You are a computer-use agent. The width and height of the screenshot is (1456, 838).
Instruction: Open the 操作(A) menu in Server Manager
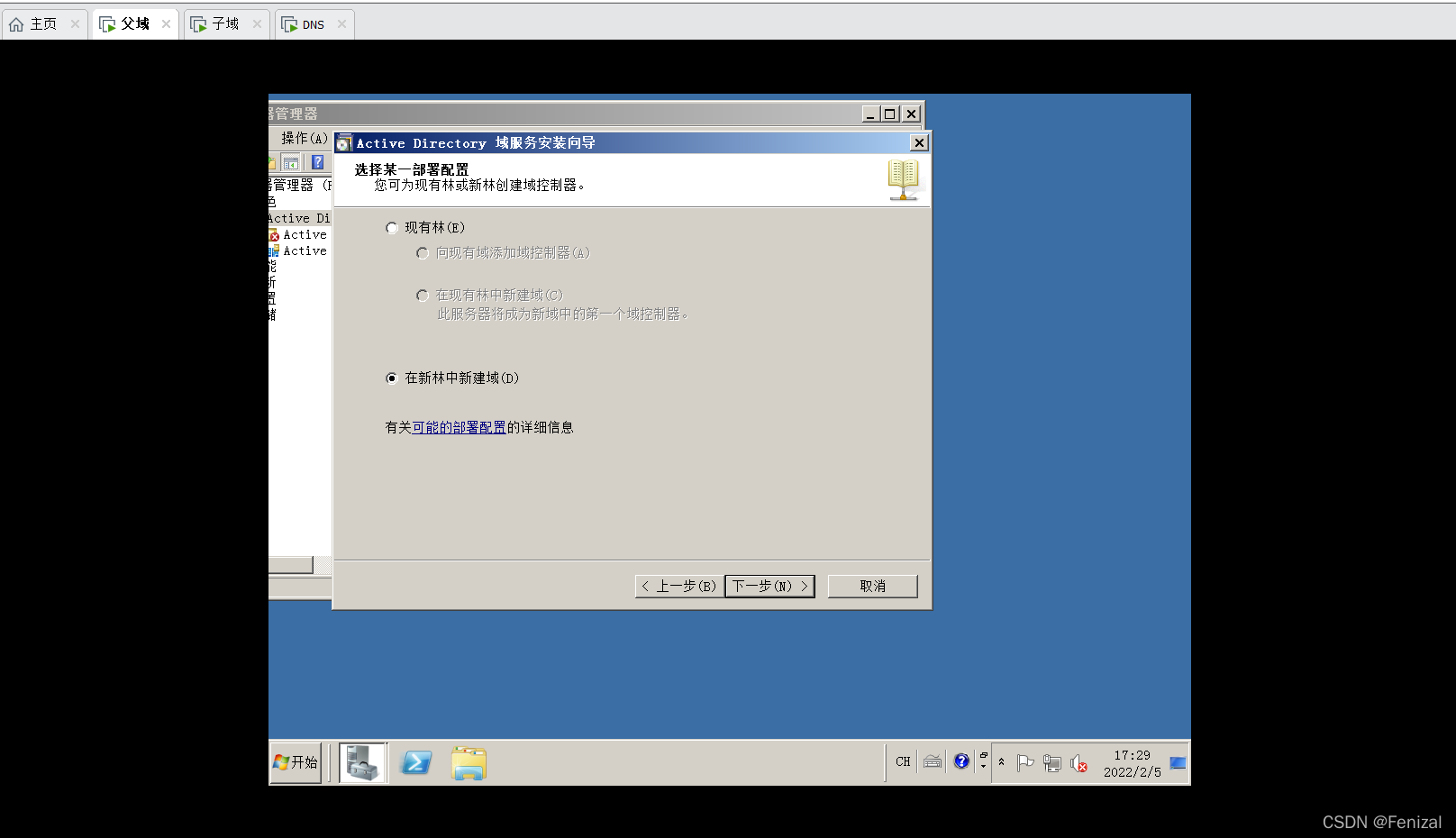pyautogui.click(x=304, y=139)
